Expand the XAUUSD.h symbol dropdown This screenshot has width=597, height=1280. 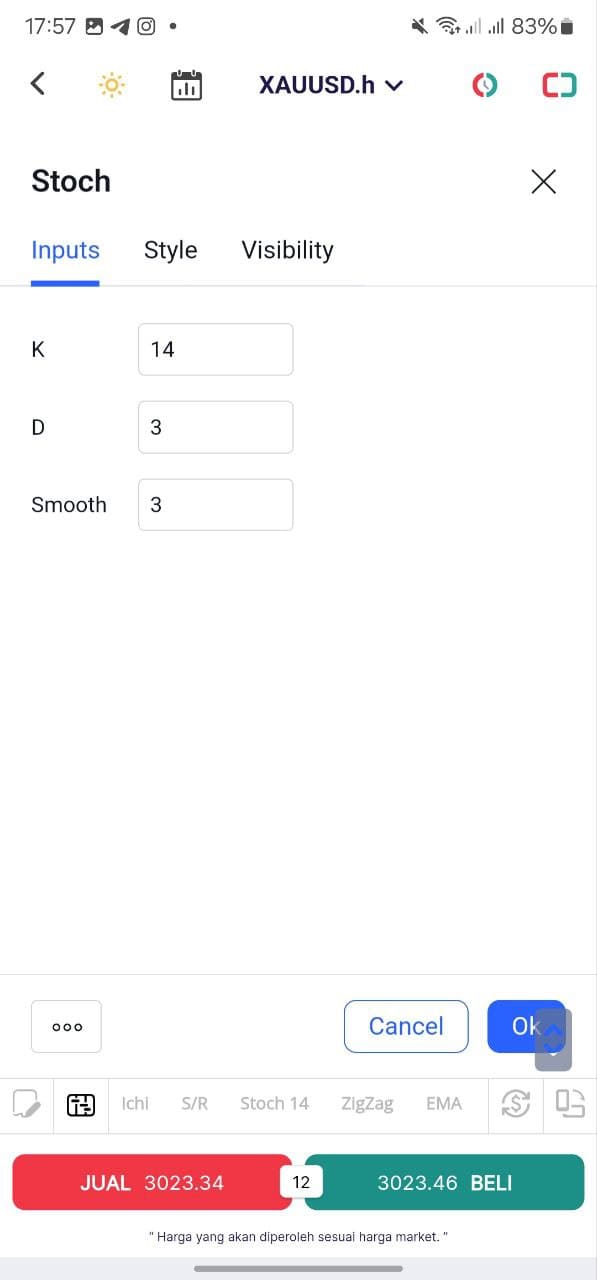point(331,85)
